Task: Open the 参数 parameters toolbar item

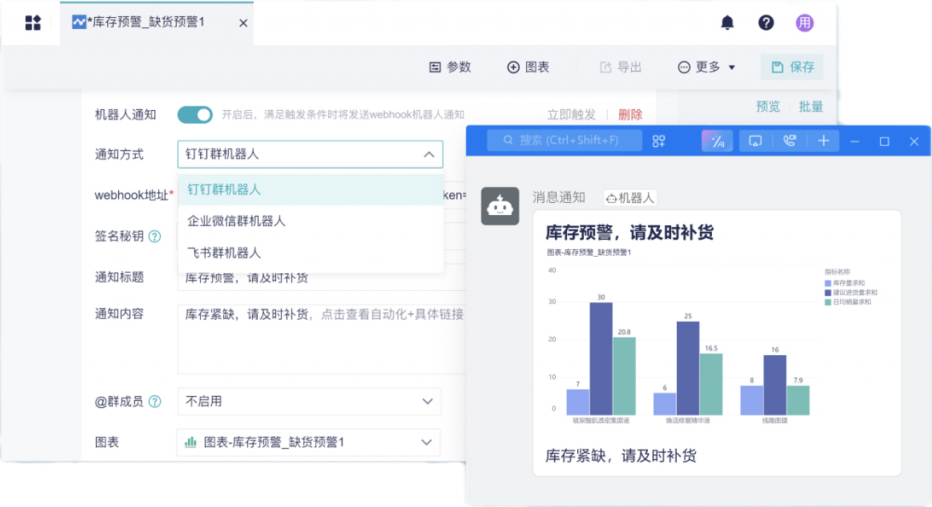Action: click(x=450, y=67)
